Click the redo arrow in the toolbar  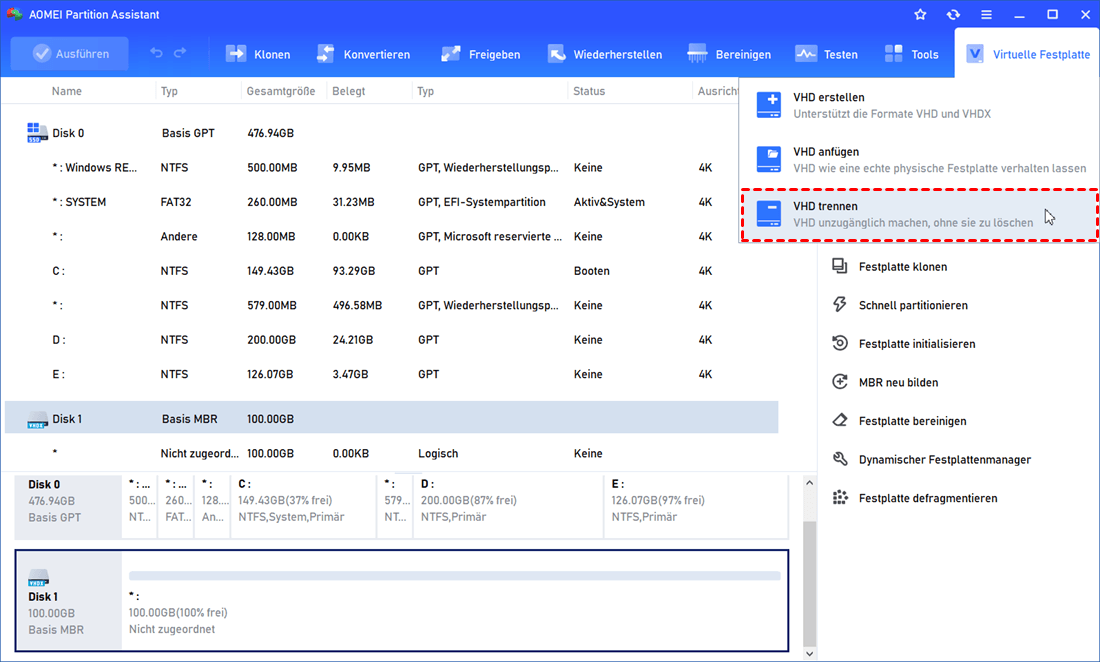180,54
